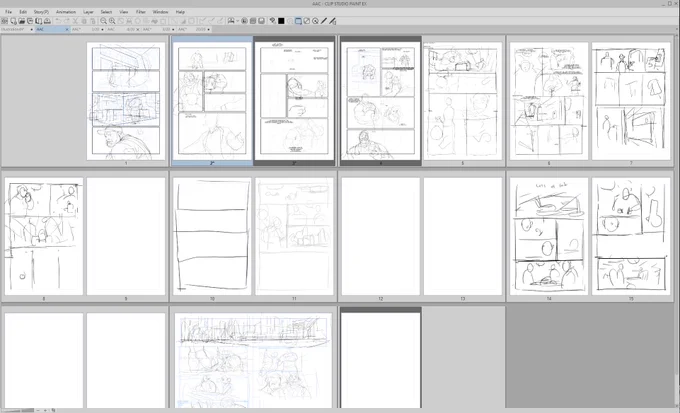The width and height of the screenshot is (680, 413).
Task: Select page 3 thumbnail
Action: (x=294, y=101)
